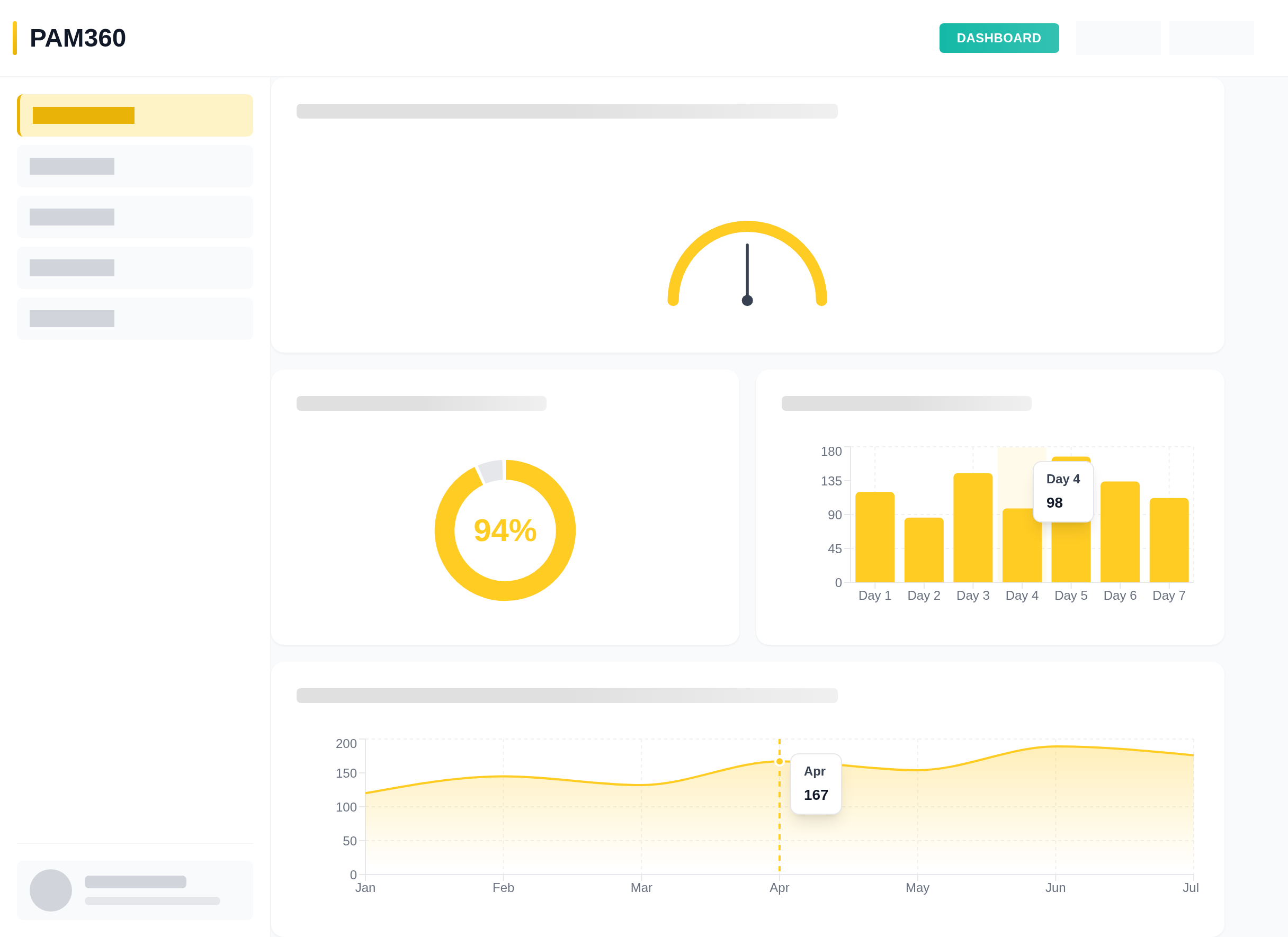Click the Apr data point marker
Screen dimensions: 1288x937
(x=779, y=761)
